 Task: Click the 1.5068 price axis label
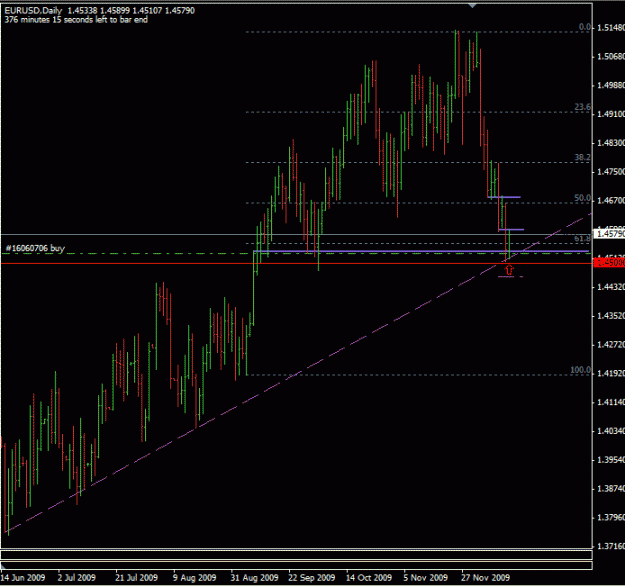coord(610,57)
